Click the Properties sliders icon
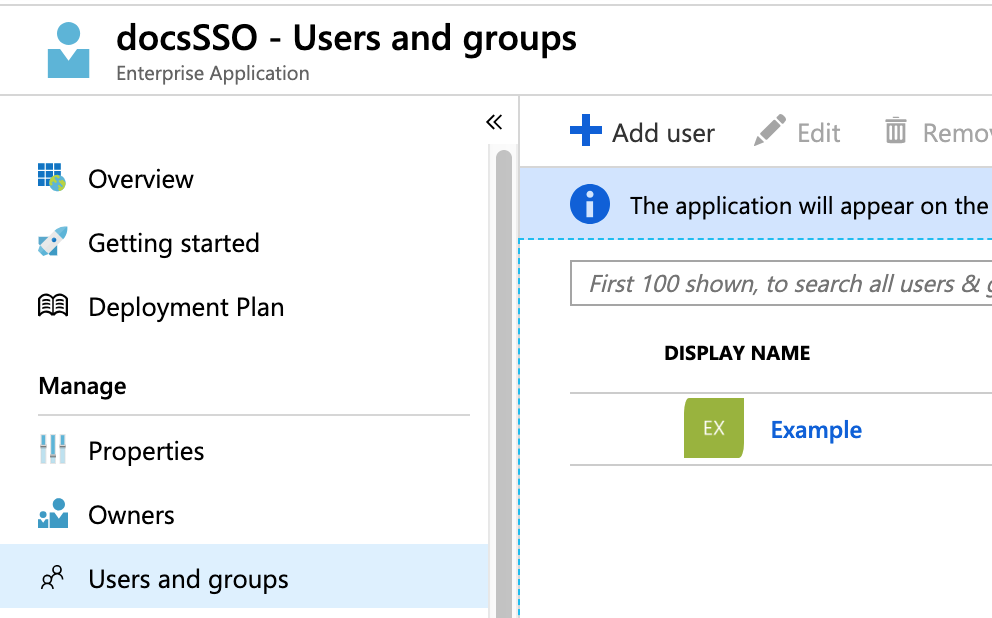Viewport: 992px width, 618px height. [x=53, y=449]
